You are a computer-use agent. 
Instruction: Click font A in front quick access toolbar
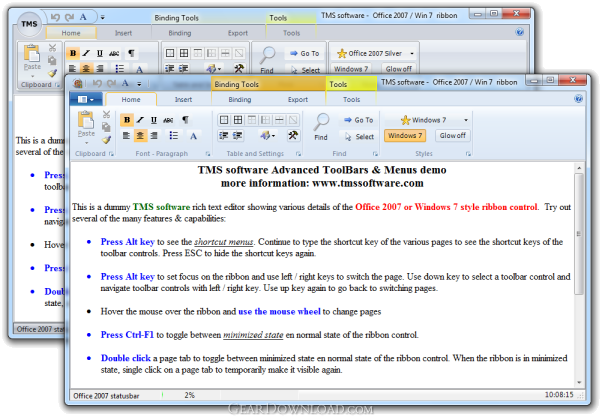click(125, 83)
